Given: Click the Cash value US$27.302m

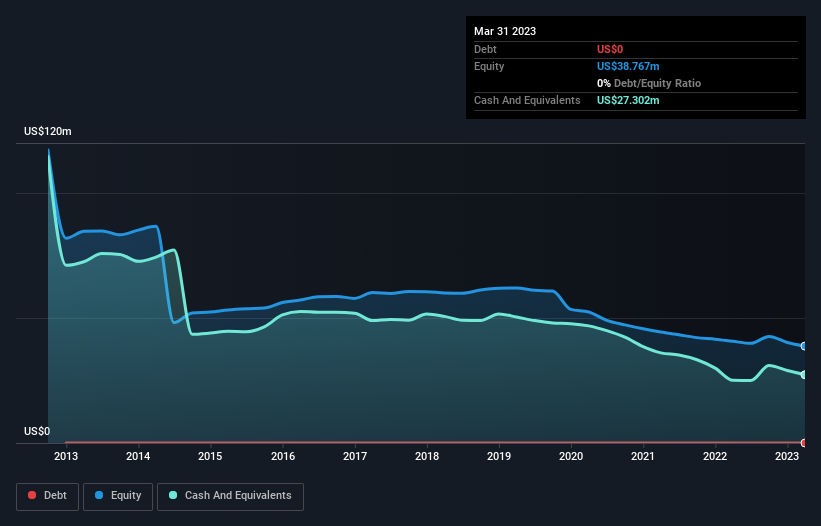Looking at the screenshot, I should (x=628, y=100).
